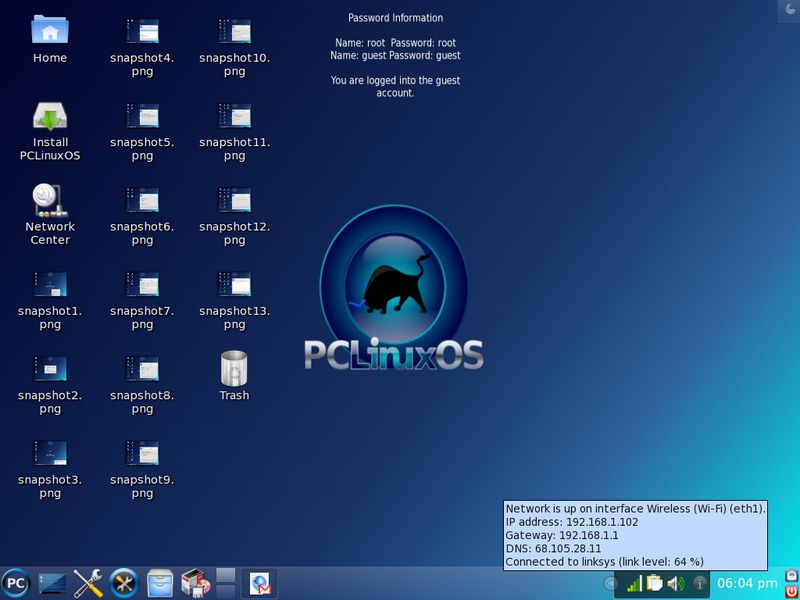
Task: Expand hidden system tray icons arrow
Action: pos(610,583)
